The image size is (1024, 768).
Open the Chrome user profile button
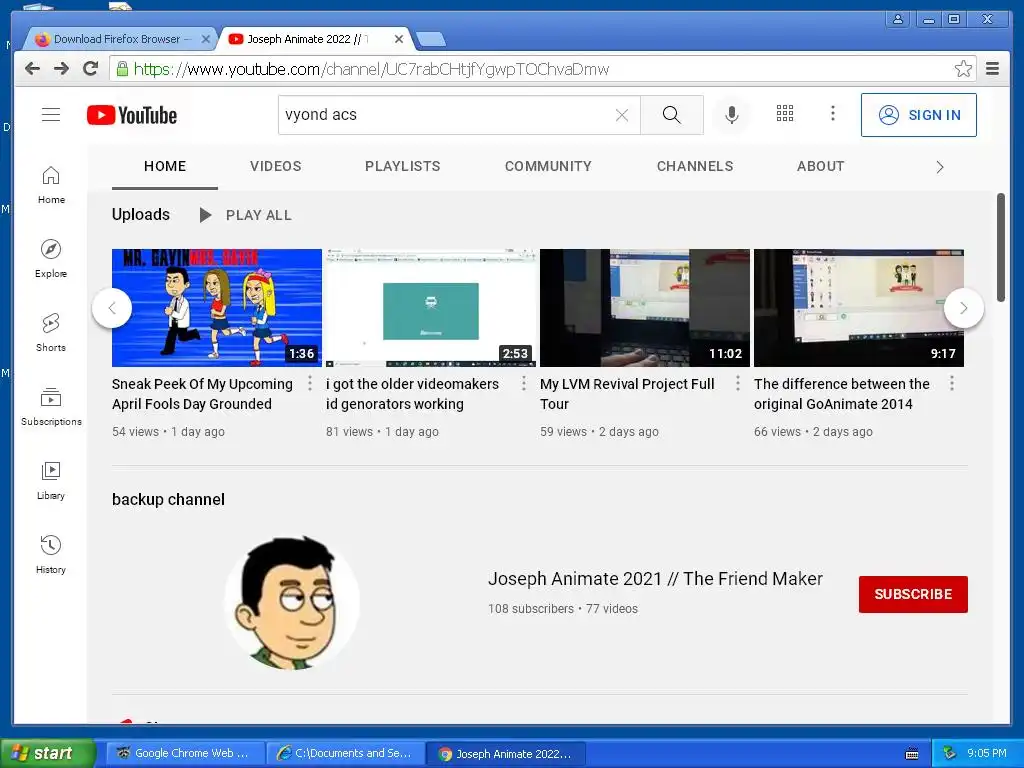coord(898,19)
